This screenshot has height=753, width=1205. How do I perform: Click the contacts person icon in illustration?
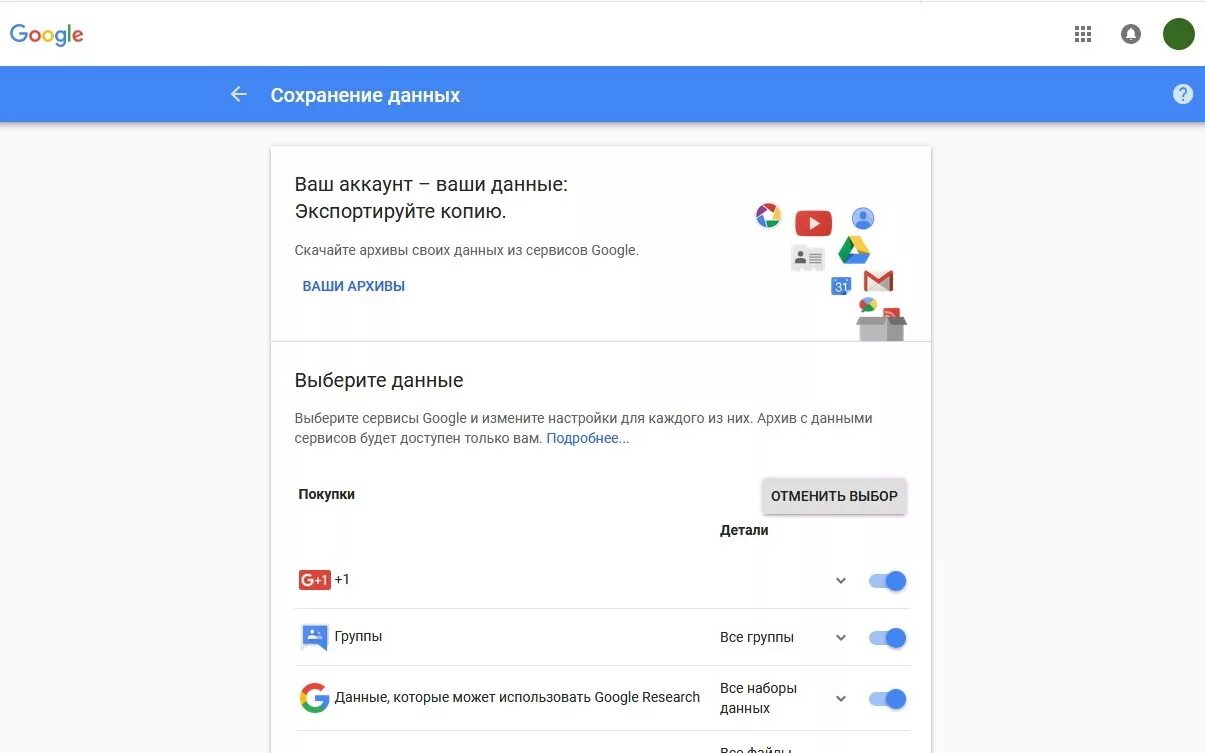(x=863, y=219)
